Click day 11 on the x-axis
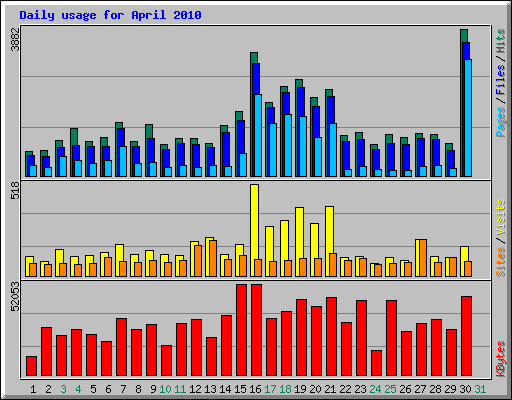Viewport: 512px width, 400px height. coord(180,389)
